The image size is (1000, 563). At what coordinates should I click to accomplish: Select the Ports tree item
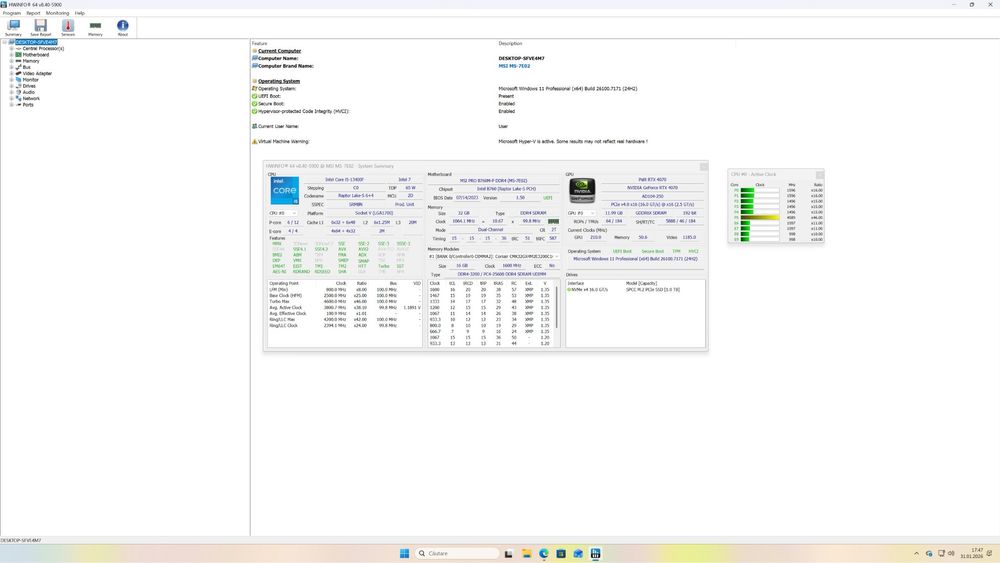tap(28, 105)
